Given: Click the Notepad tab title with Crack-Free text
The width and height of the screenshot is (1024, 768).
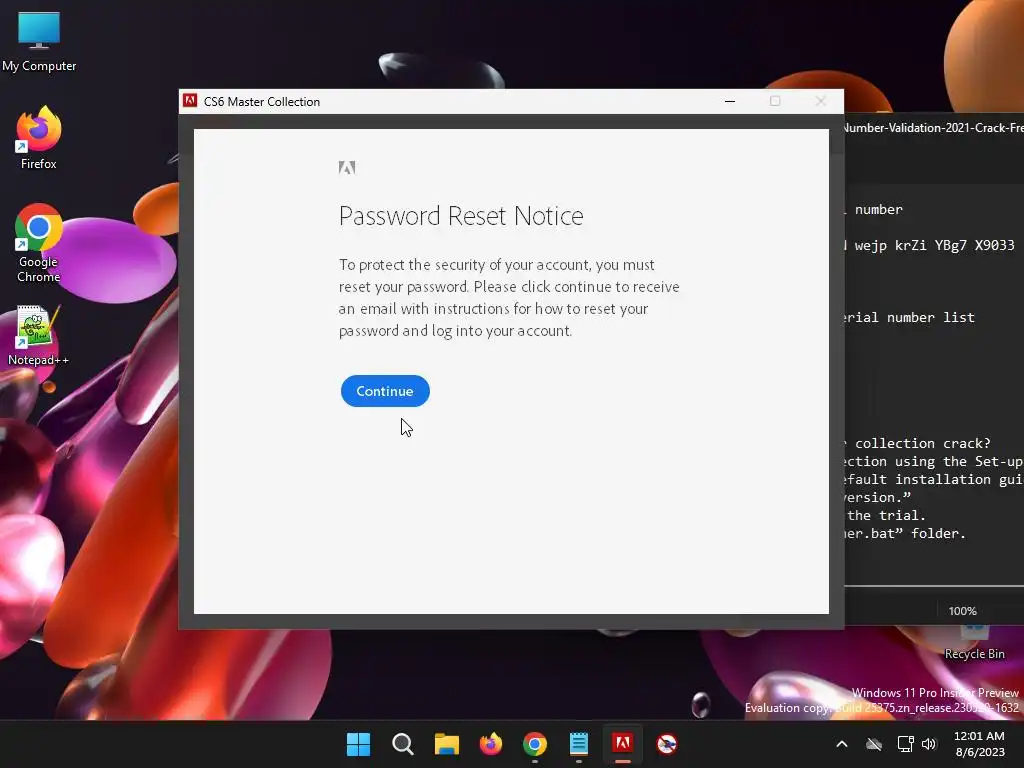Looking at the screenshot, I should (x=934, y=128).
